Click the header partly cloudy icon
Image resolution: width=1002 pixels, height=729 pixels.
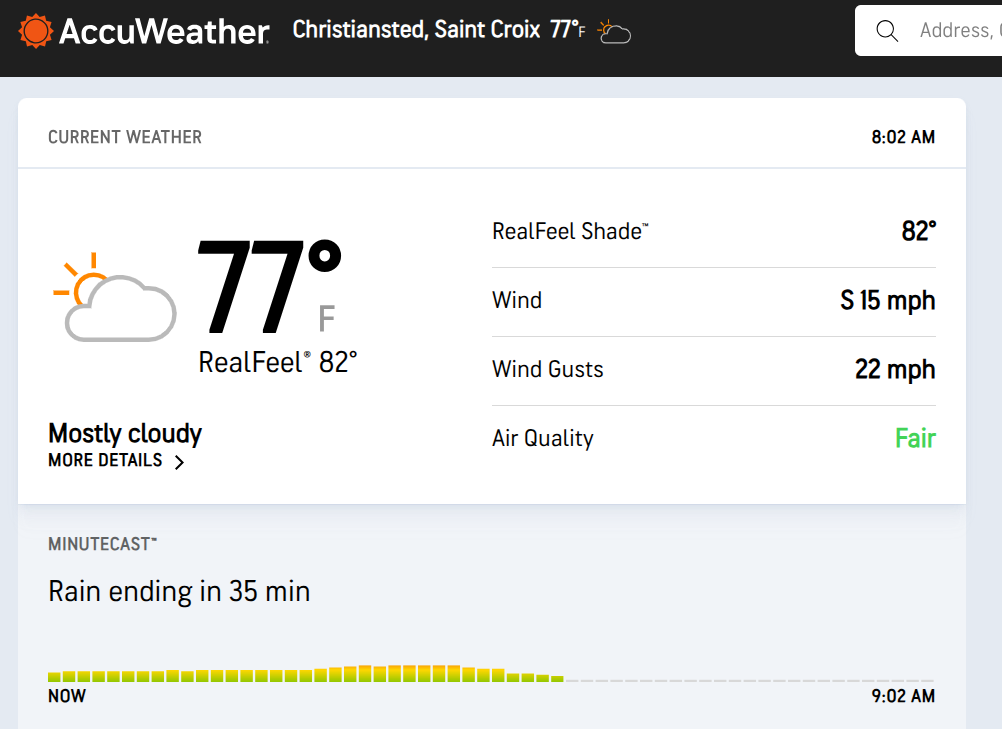pos(614,32)
